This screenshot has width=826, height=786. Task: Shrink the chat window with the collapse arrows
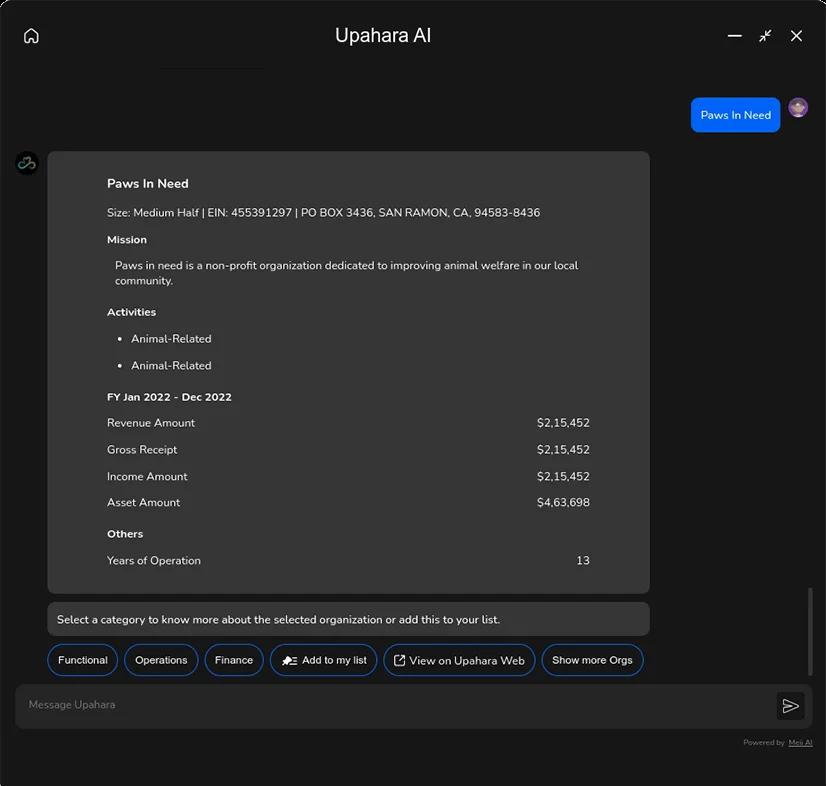click(x=765, y=36)
